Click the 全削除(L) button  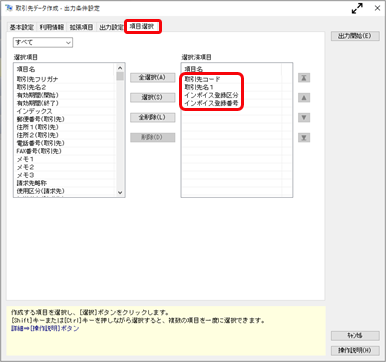(152, 117)
